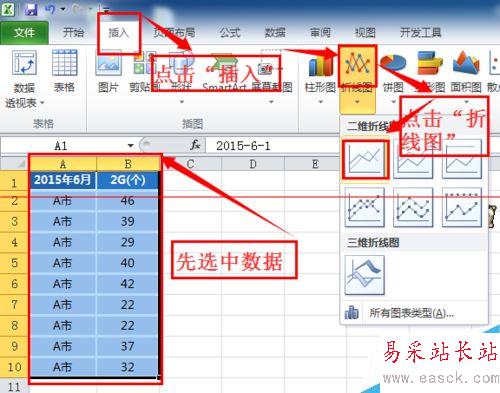Select row 10 header

coord(14,367)
